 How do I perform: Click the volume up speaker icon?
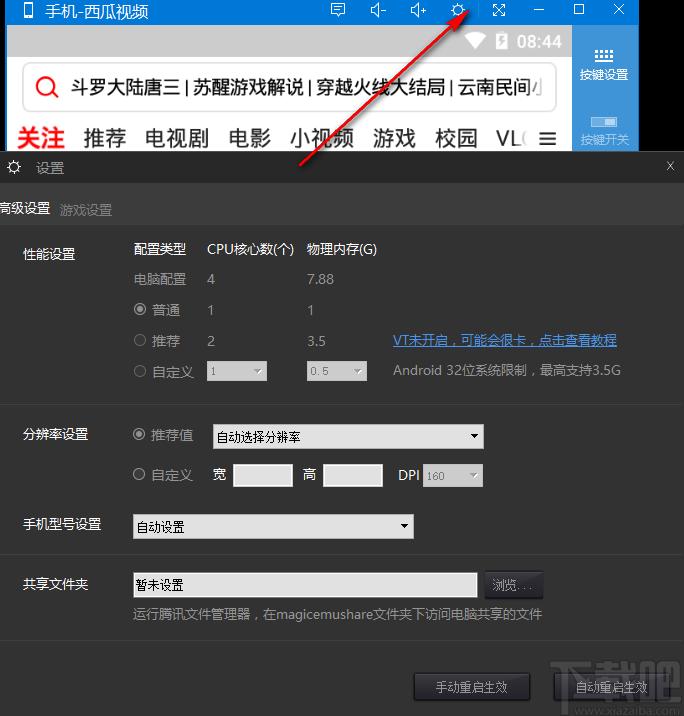(418, 10)
